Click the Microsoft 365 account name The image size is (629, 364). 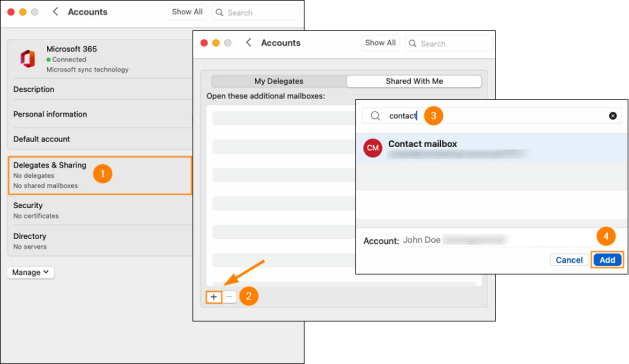click(x=71, y=49)
